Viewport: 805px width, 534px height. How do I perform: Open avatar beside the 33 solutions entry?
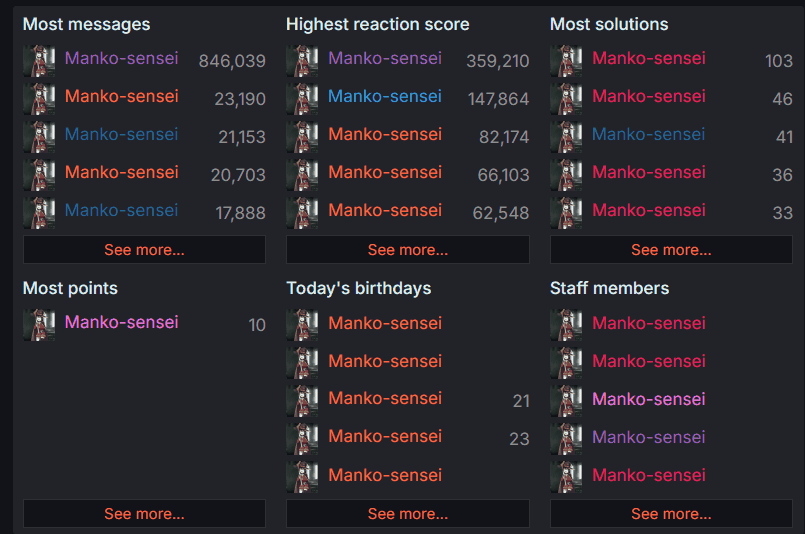(566, 213)
